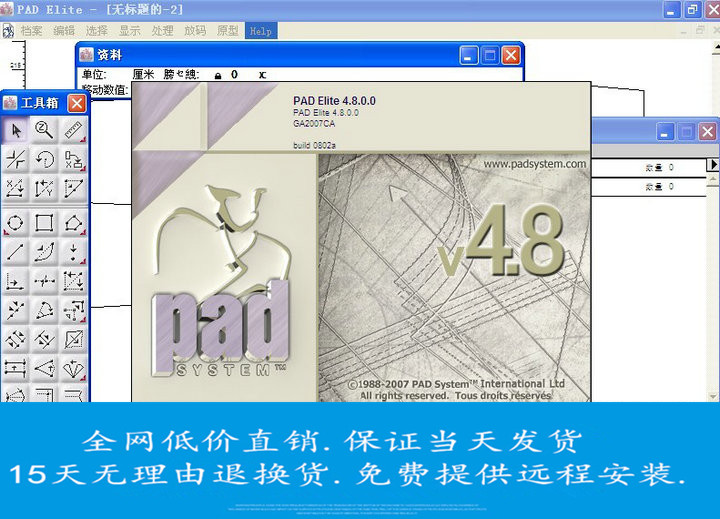
Task: Select the mirrored double-arrows flip tool
Action: tap(15, 339)
